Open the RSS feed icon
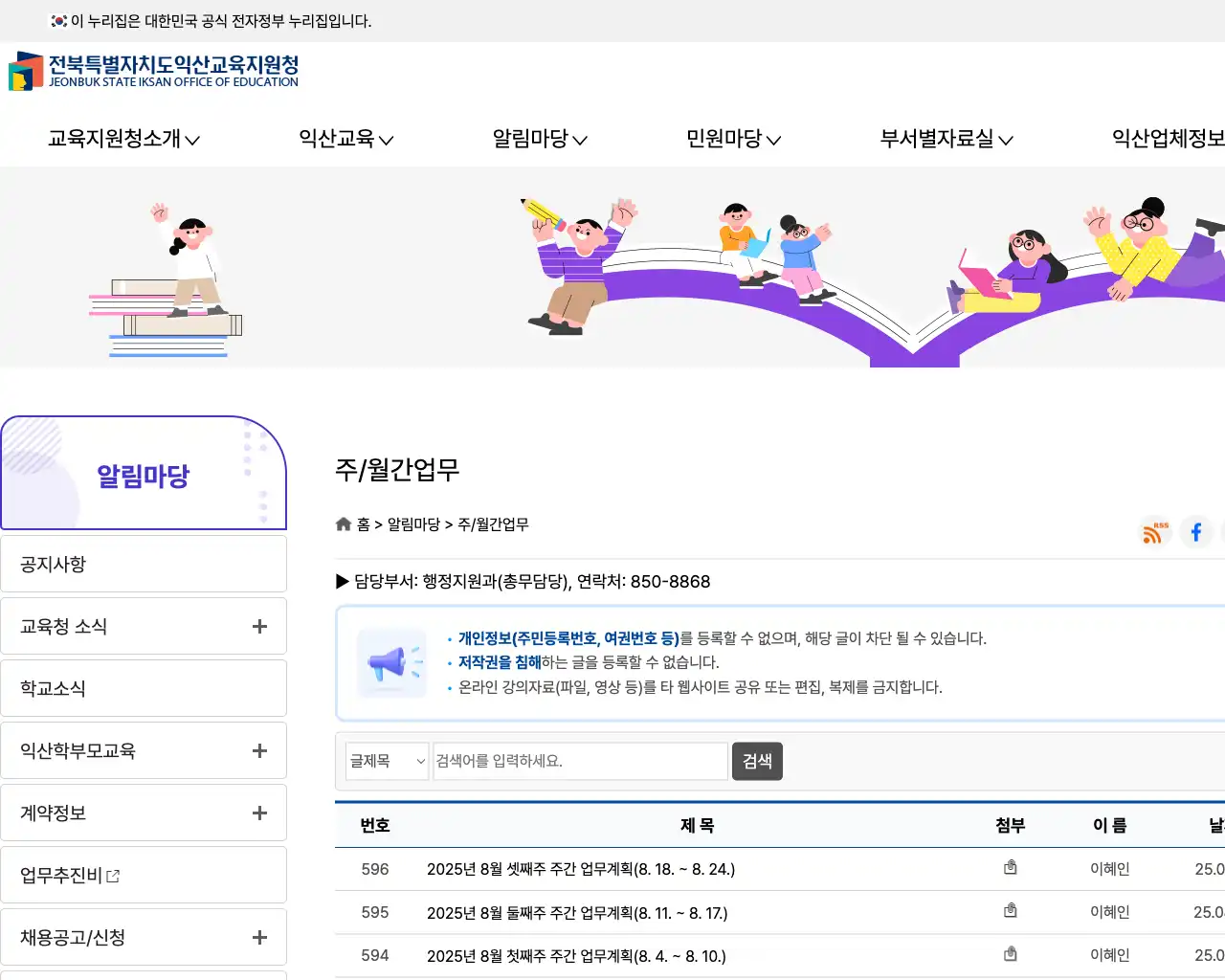The width and height of the screenshot is (1225, 980). 1153,532
